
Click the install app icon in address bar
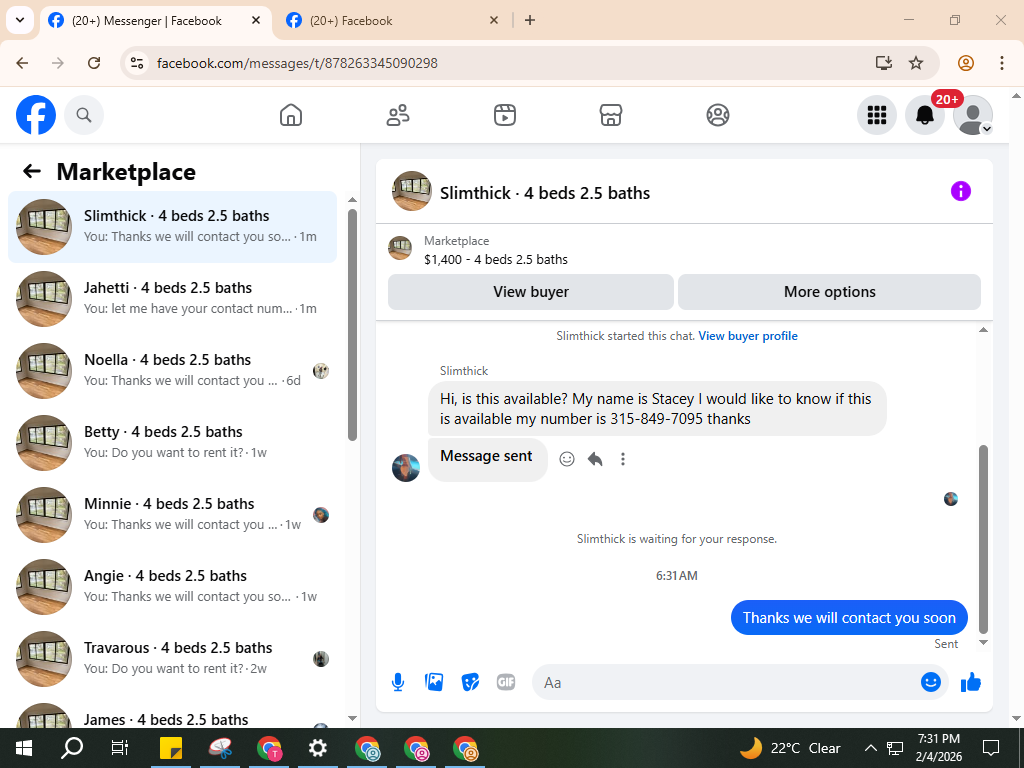[x=884, y=63]
